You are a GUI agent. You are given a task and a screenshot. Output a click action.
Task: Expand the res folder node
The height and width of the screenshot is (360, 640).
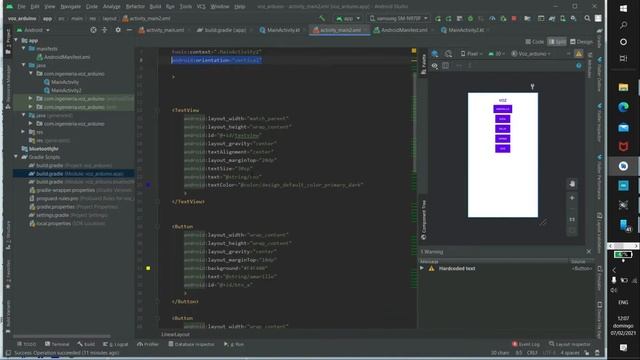(24, 132)
